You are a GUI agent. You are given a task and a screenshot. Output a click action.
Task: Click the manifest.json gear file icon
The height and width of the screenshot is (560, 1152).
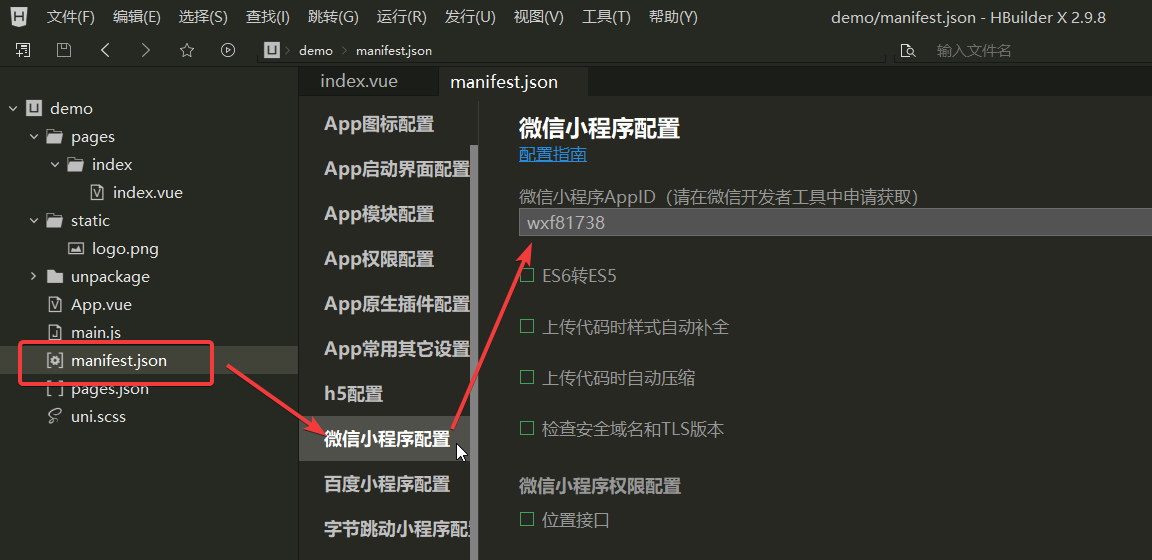(x=54, y=361)
